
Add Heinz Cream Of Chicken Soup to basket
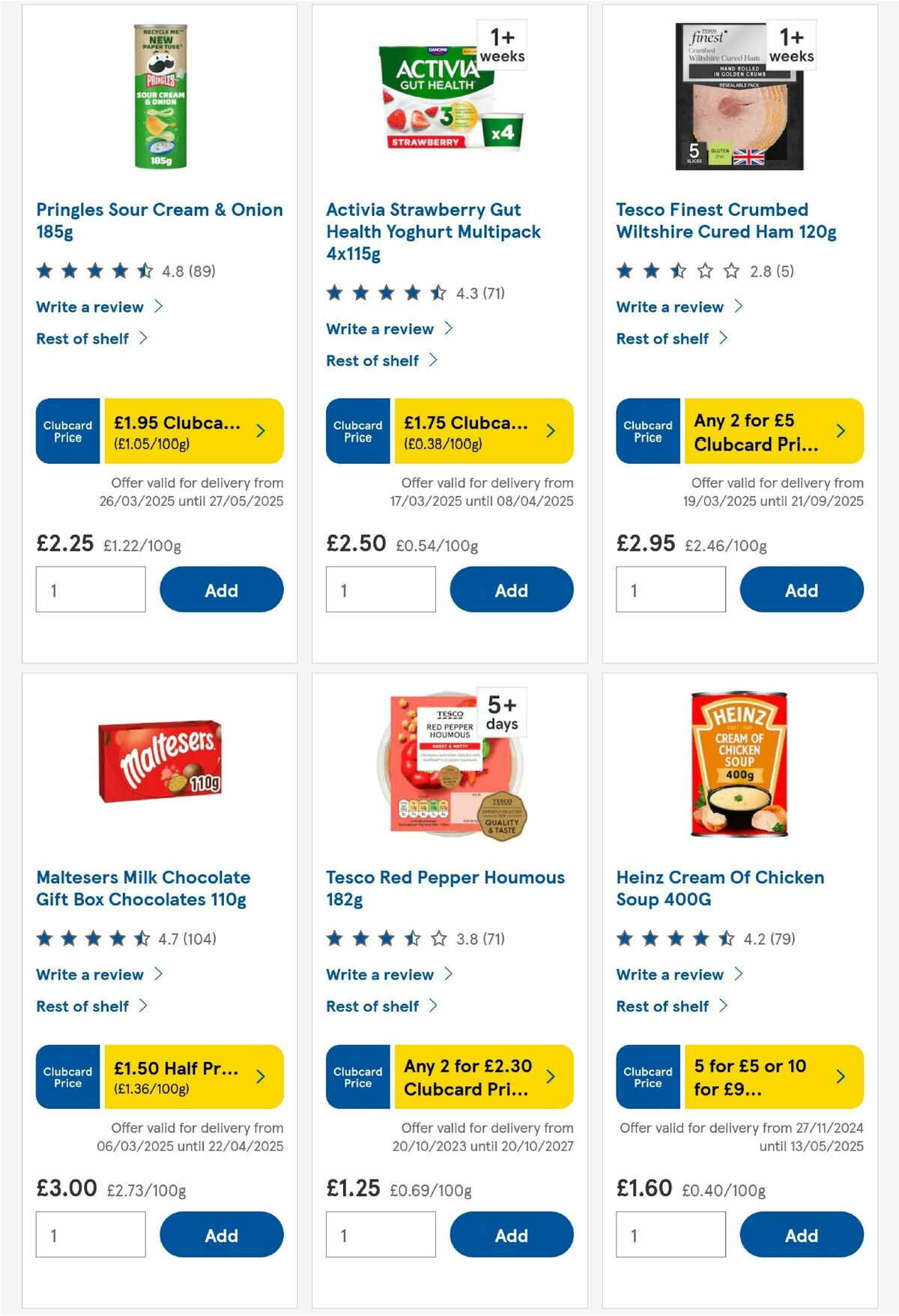(x=801, y=1234)
